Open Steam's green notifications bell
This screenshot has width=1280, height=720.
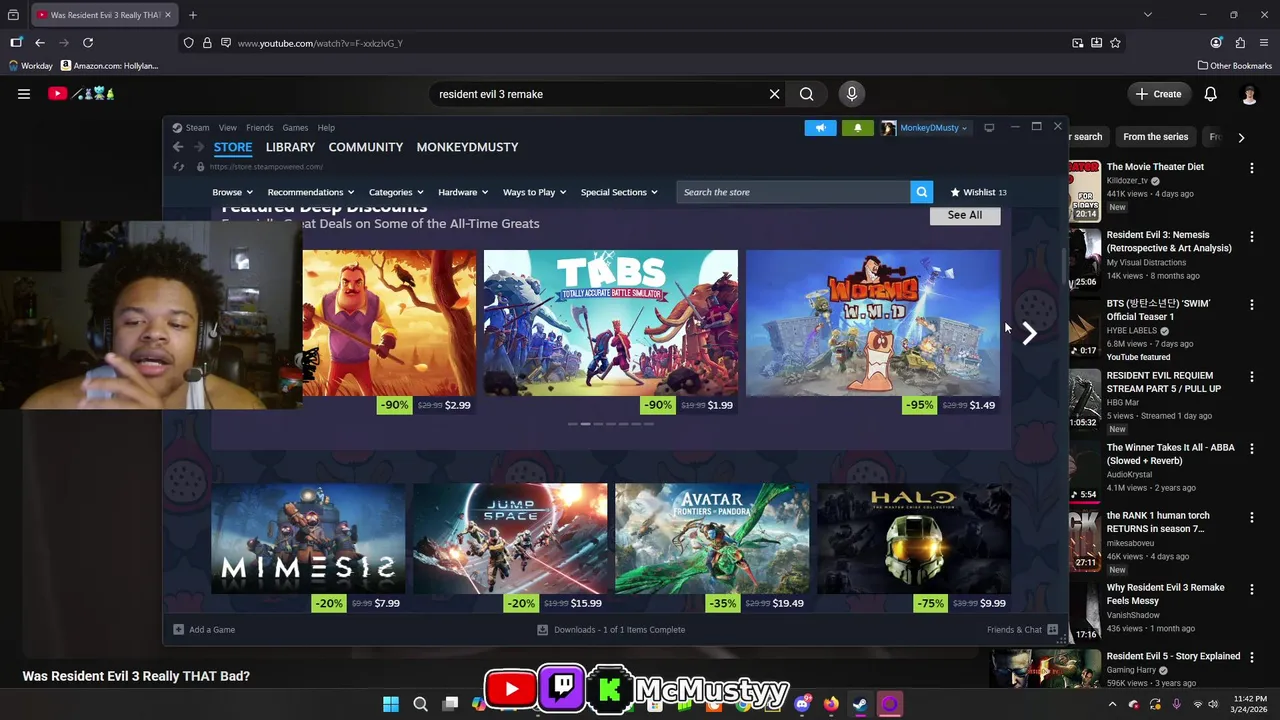point(857,128)
